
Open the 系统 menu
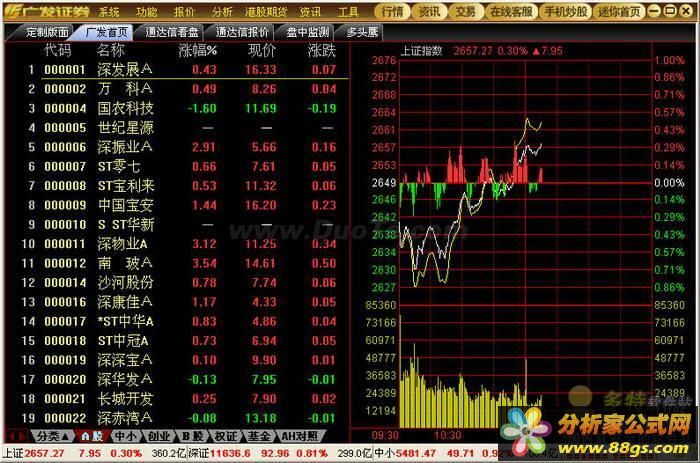(109, 12)
